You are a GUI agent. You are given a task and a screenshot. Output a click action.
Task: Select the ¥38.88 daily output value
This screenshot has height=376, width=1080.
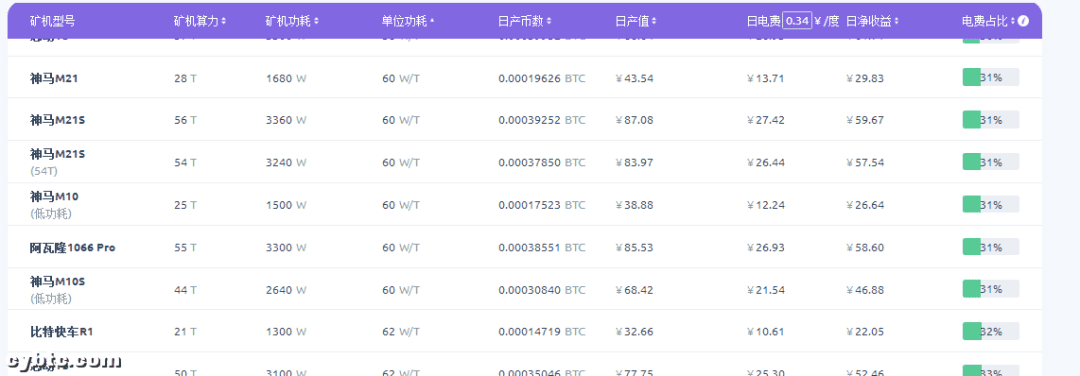634,205
